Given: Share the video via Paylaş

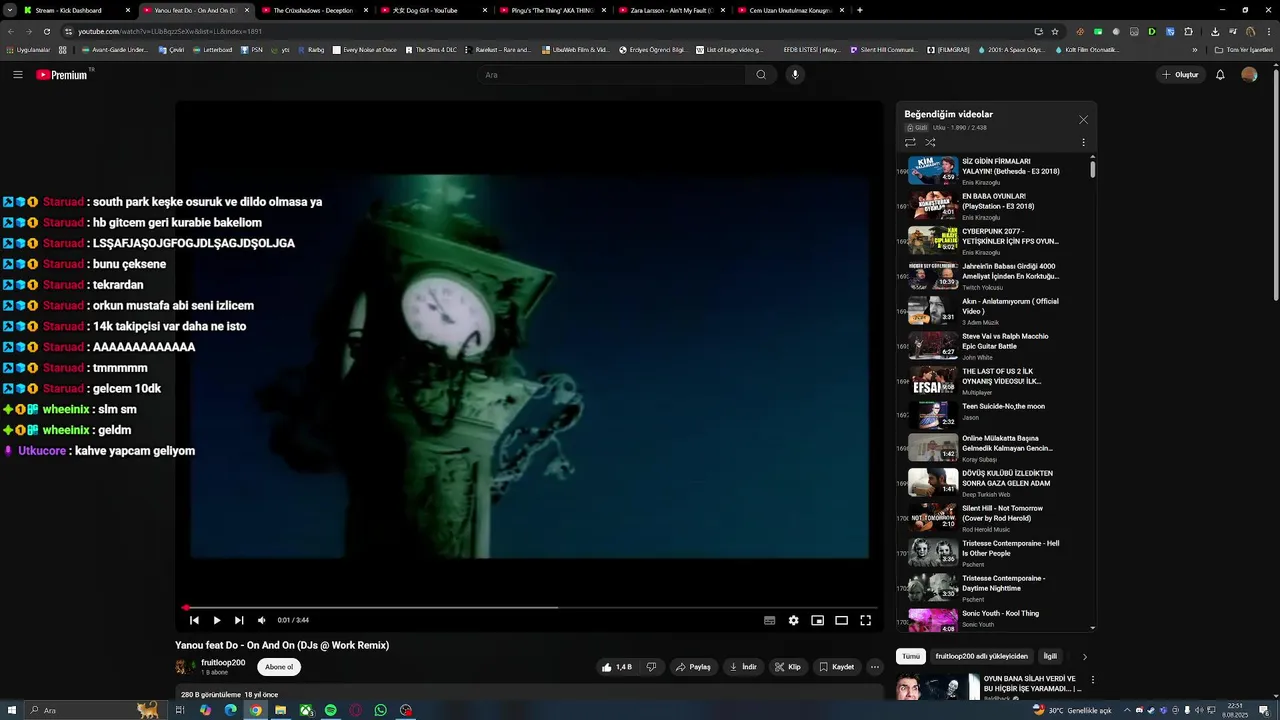Looking at the screenshot, I should (693, 667).
